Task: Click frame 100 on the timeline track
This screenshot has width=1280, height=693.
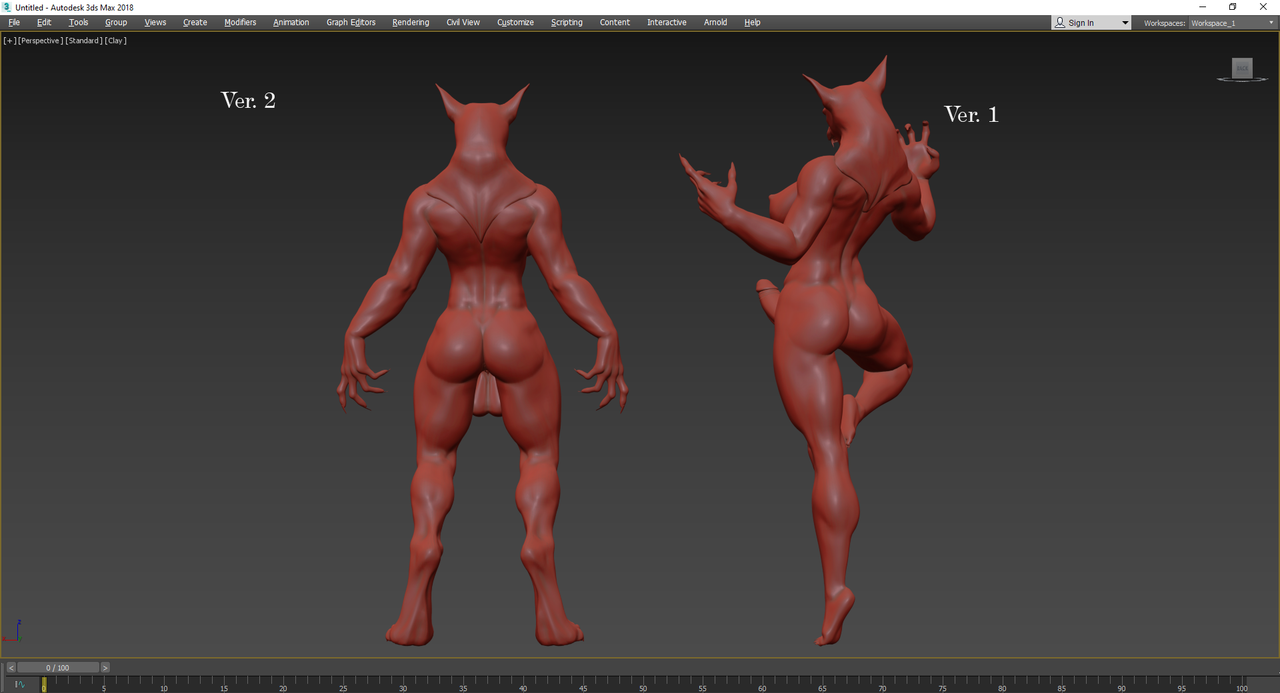Action: (1242, 684)
